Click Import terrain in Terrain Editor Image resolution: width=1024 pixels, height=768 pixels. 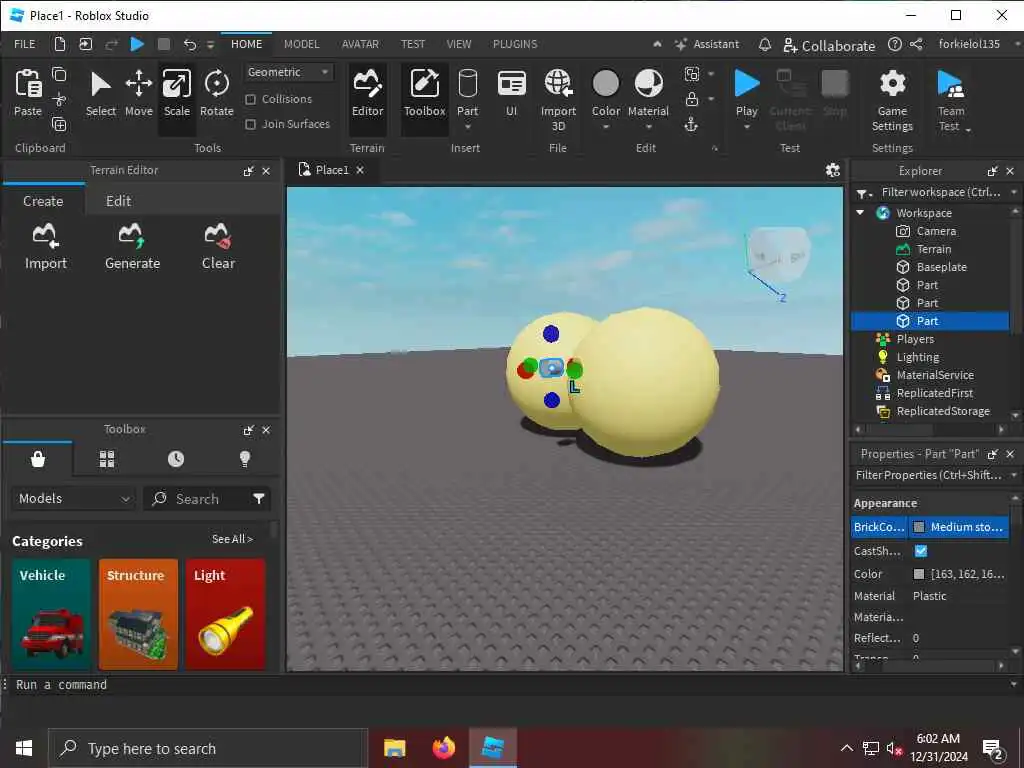[46, 246]
